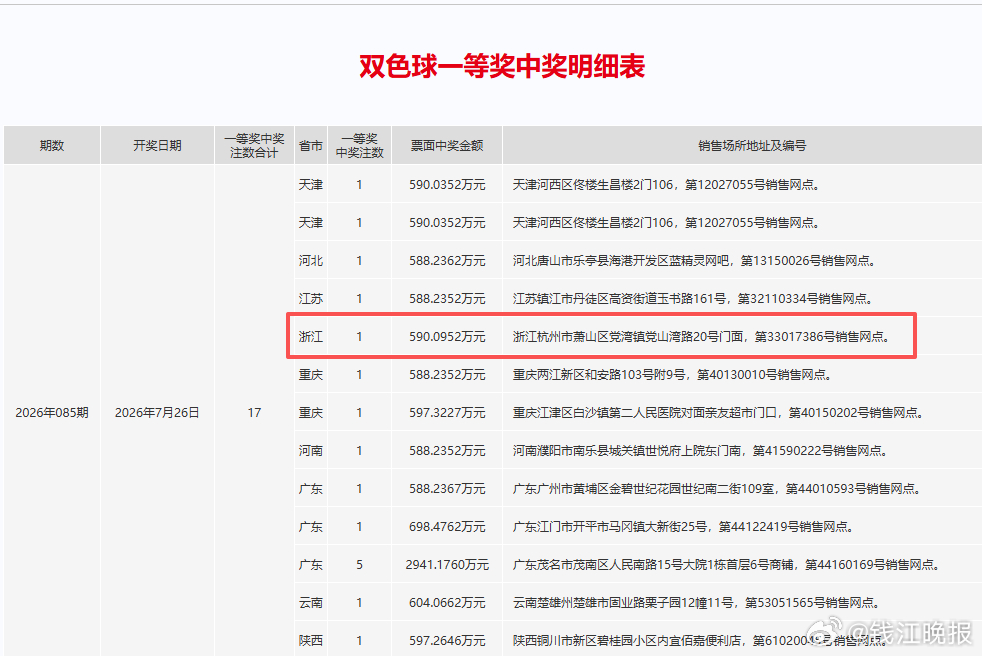Click the 698.4762万元 amount cell
The height and width of the screenshot is (656, 982).
point(447,527)
